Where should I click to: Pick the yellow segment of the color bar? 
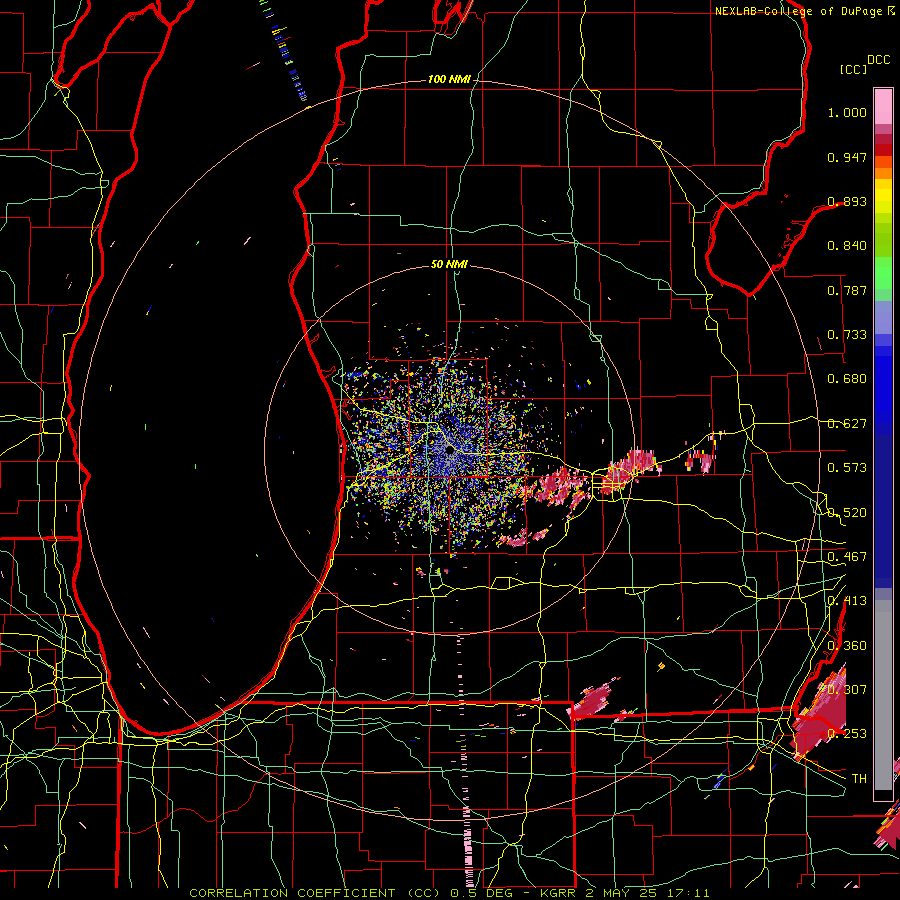(x=883, y=197)
